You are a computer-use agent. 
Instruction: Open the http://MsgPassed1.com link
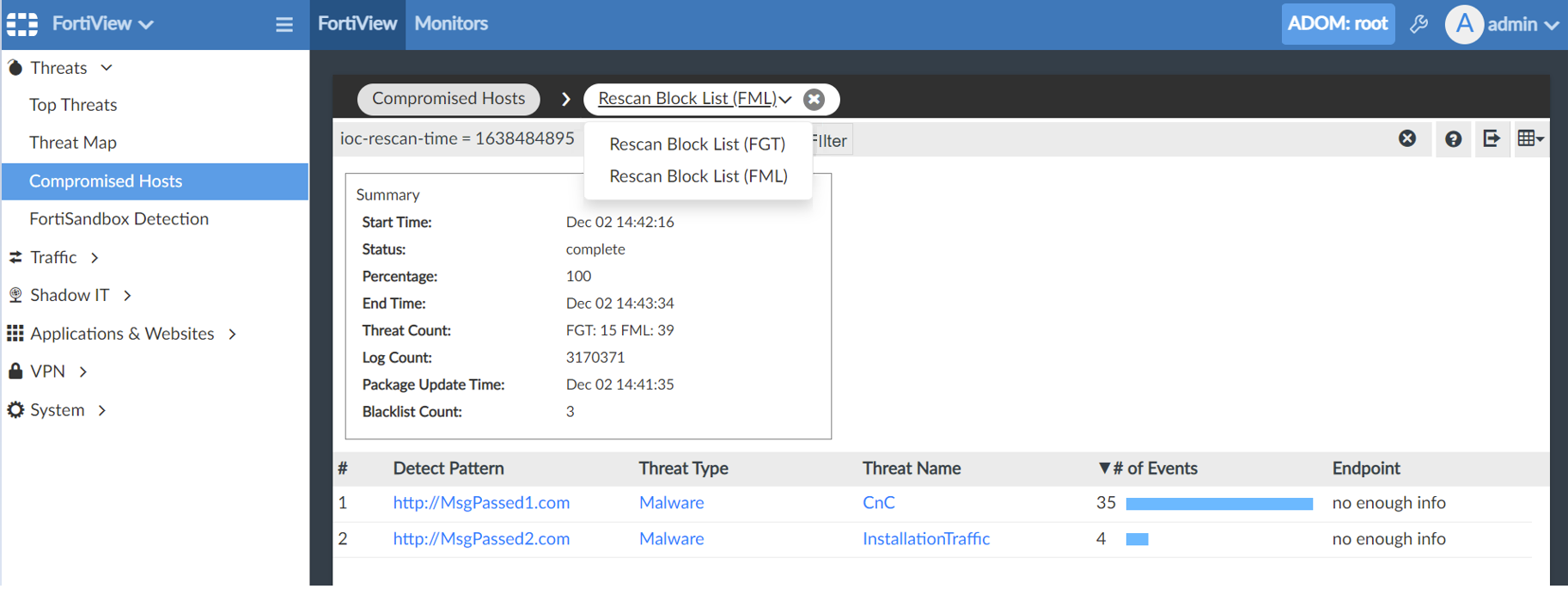tap(481, 502)
